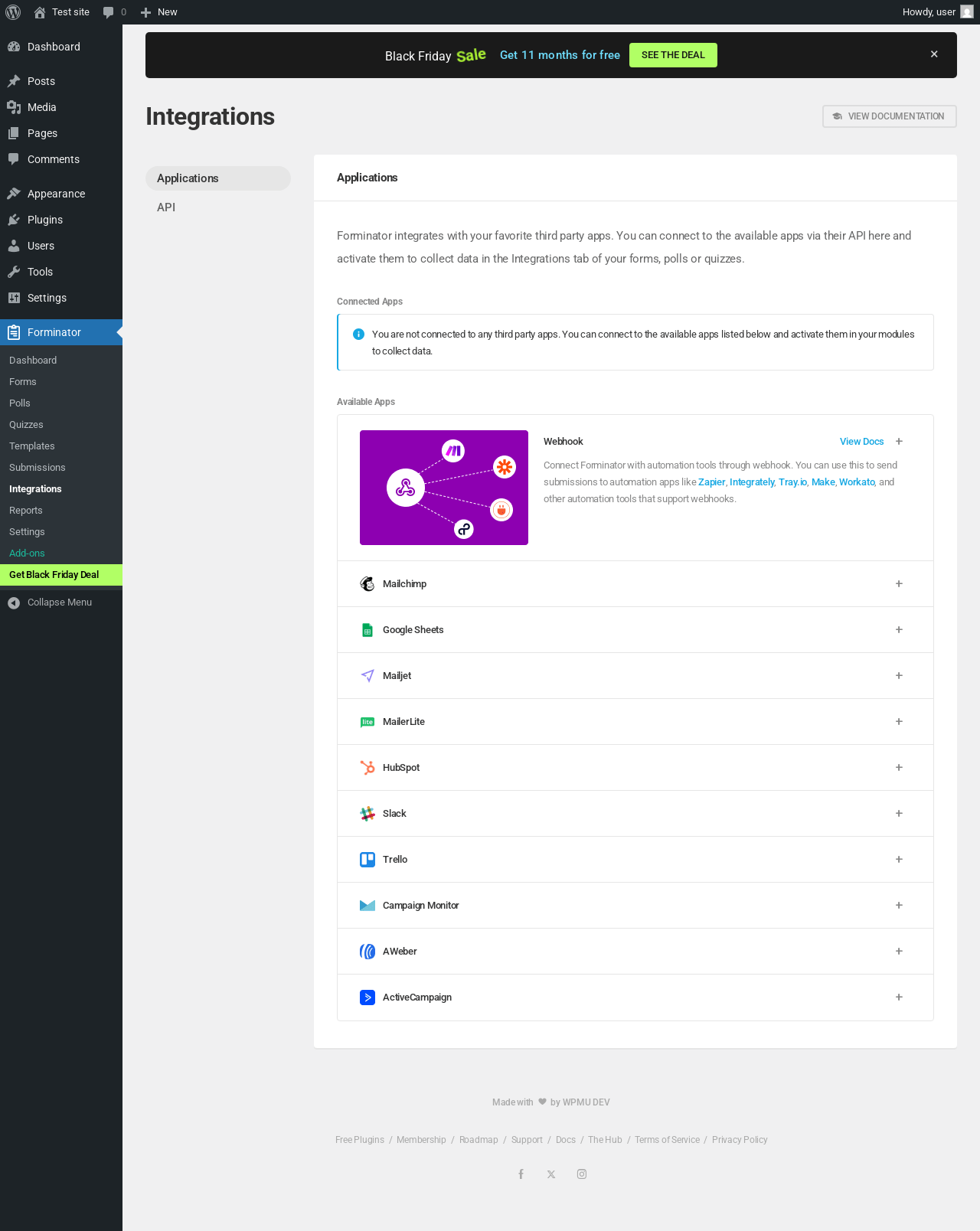Click the SEE THE DEAL button

point(673,55)
